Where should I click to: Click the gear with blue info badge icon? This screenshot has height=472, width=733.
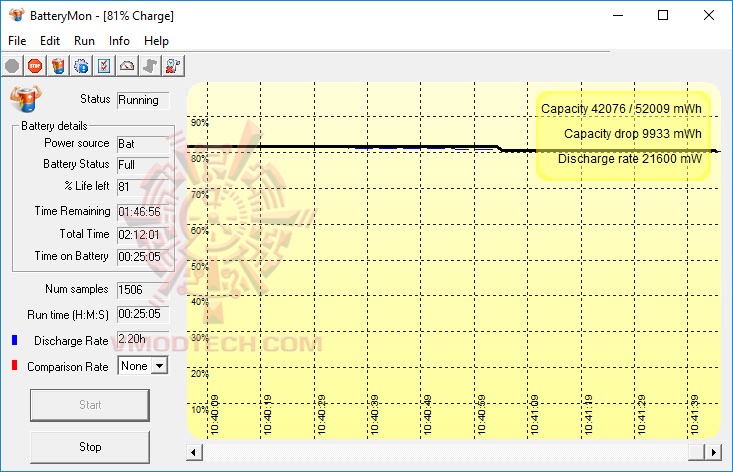81,66
